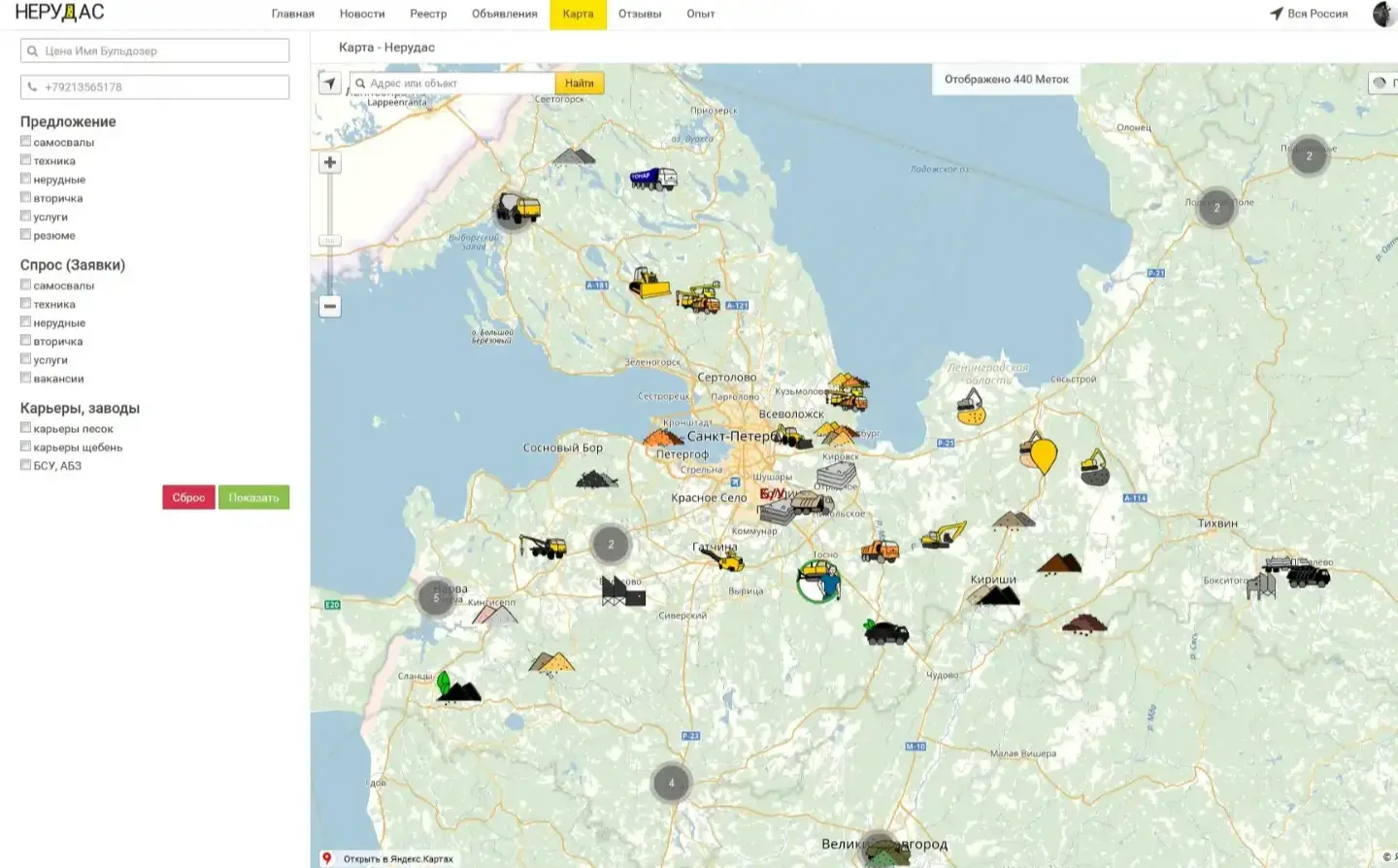Click the map zoom in plus button
This screenshot has height=868, width=1398.
330,163
